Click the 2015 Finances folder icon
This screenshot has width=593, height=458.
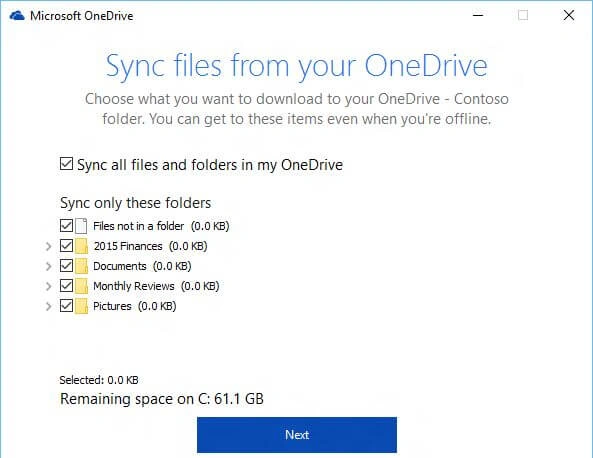(x=81, y=246)
